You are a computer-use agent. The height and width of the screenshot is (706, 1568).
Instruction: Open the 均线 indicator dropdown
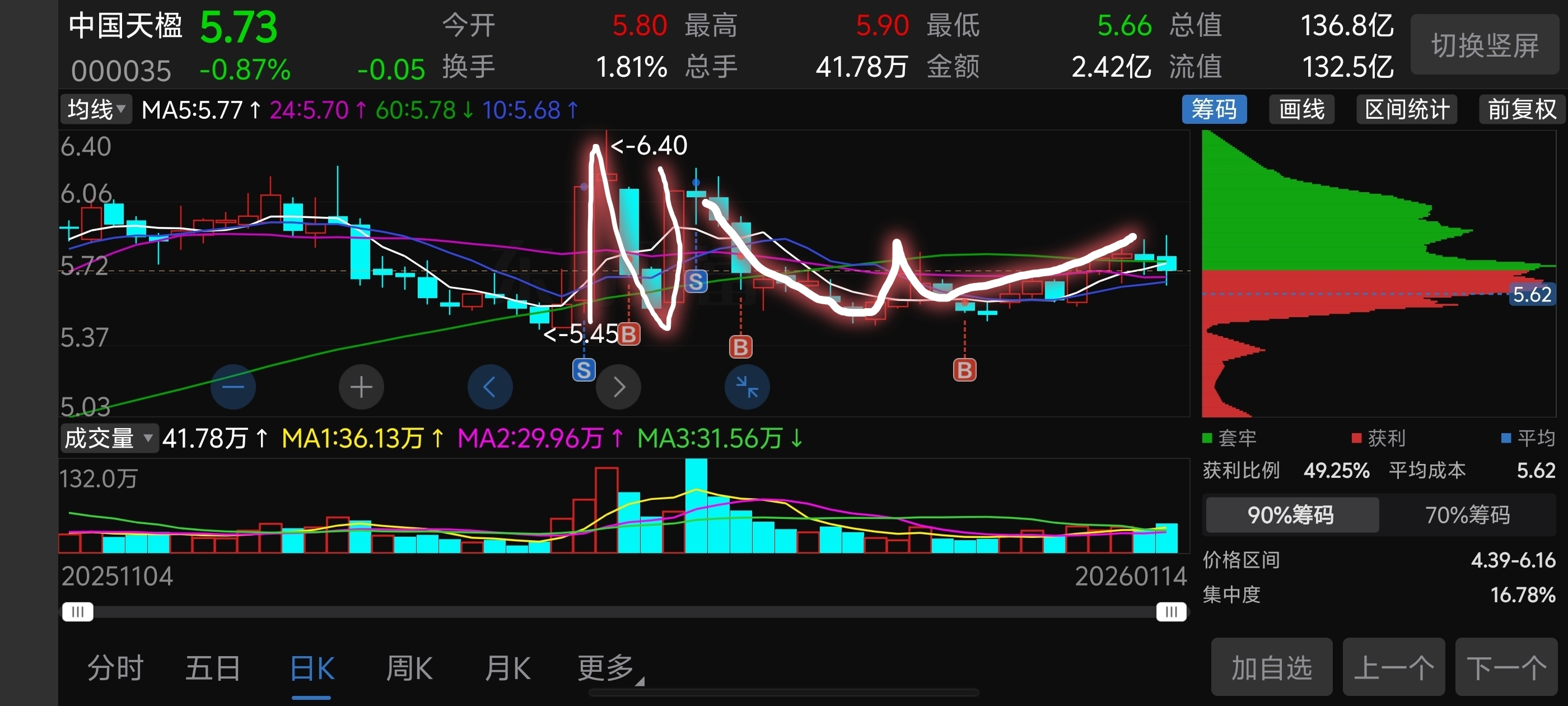pos(96,110)
